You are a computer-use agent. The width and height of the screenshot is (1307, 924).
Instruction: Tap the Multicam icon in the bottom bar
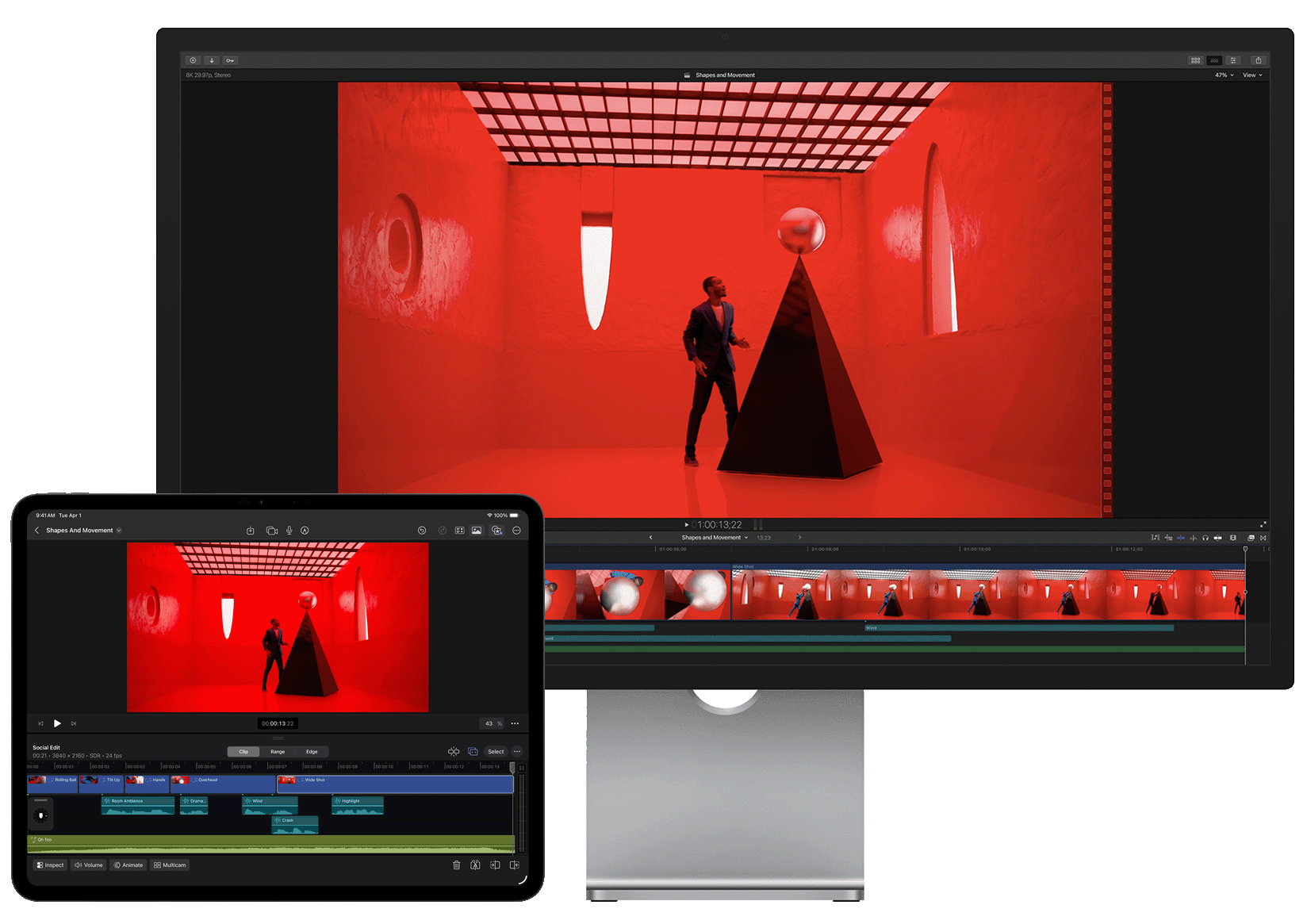coord(170,865)
